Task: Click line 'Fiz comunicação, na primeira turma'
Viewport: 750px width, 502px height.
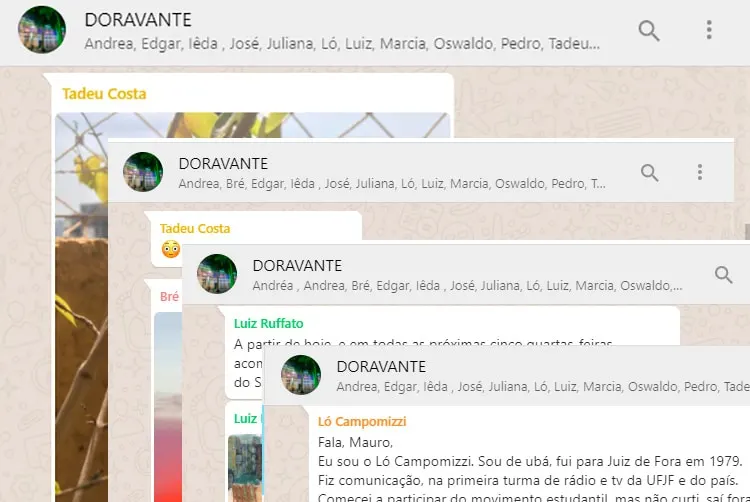Action: 528,480
